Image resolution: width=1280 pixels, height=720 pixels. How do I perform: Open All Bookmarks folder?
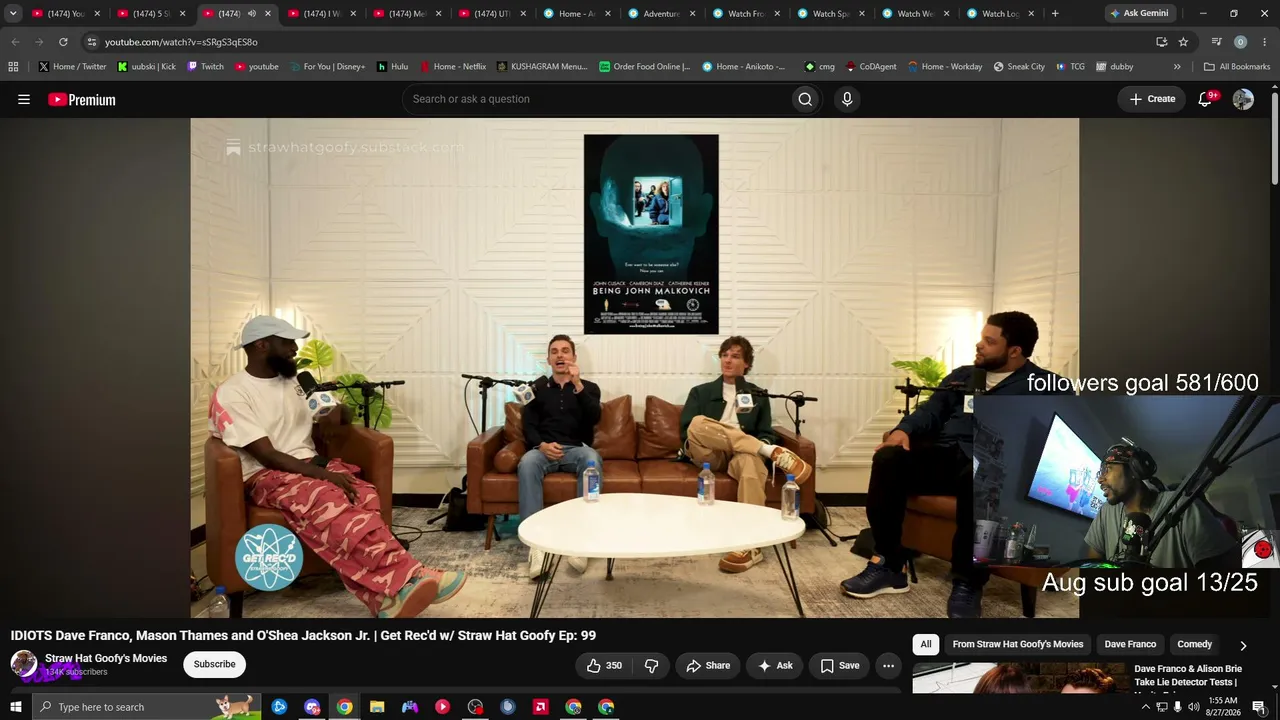pyautogui.click(x=1237, y=67)
